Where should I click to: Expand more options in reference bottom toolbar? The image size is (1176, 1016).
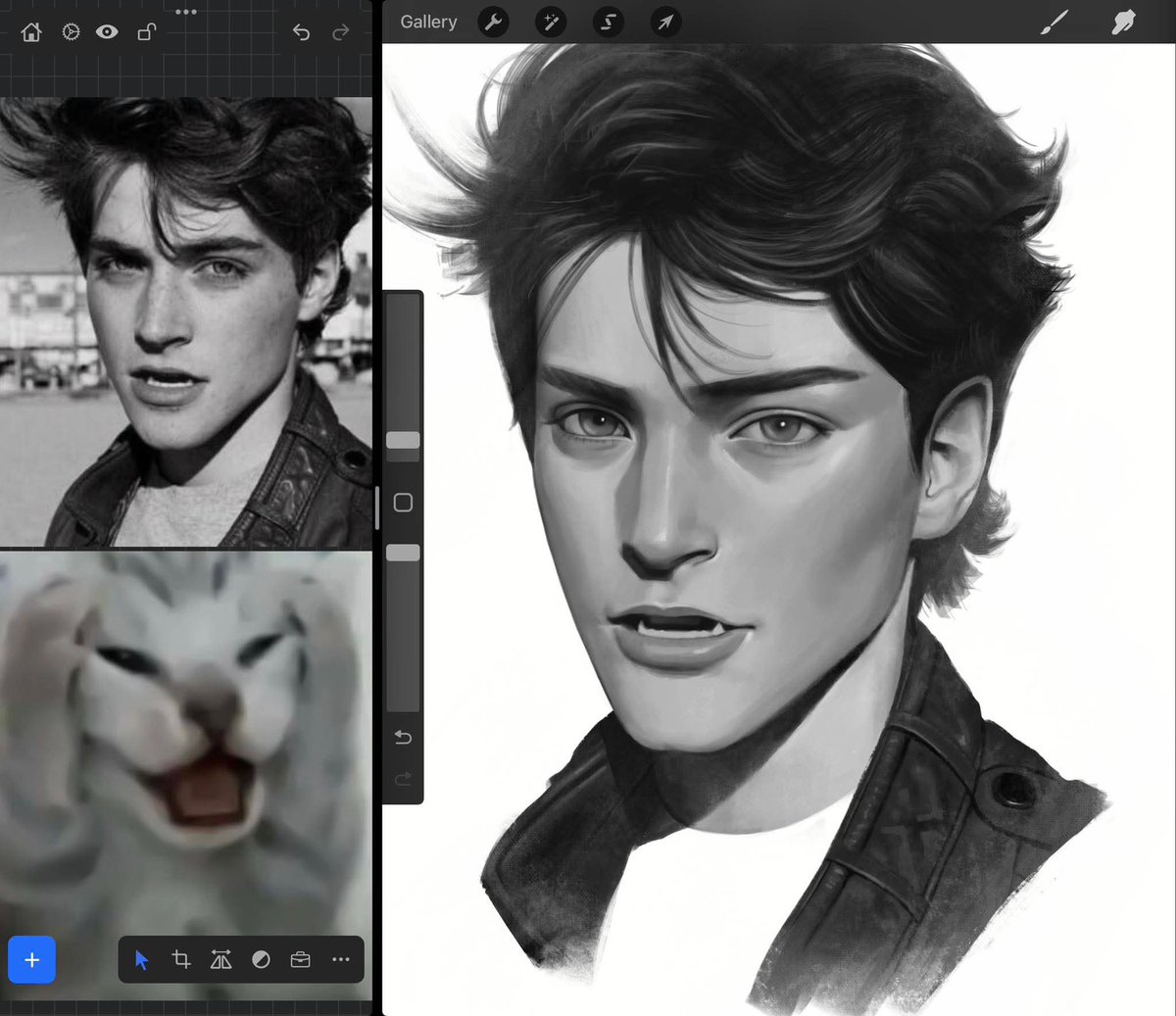(341, 960)
